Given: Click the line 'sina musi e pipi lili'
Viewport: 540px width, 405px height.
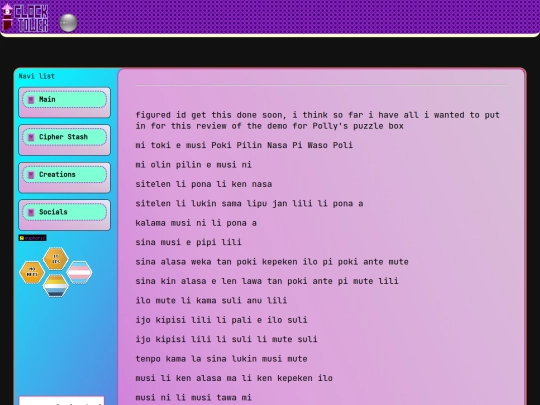Looking at the screenshot, I should point(188,242).
